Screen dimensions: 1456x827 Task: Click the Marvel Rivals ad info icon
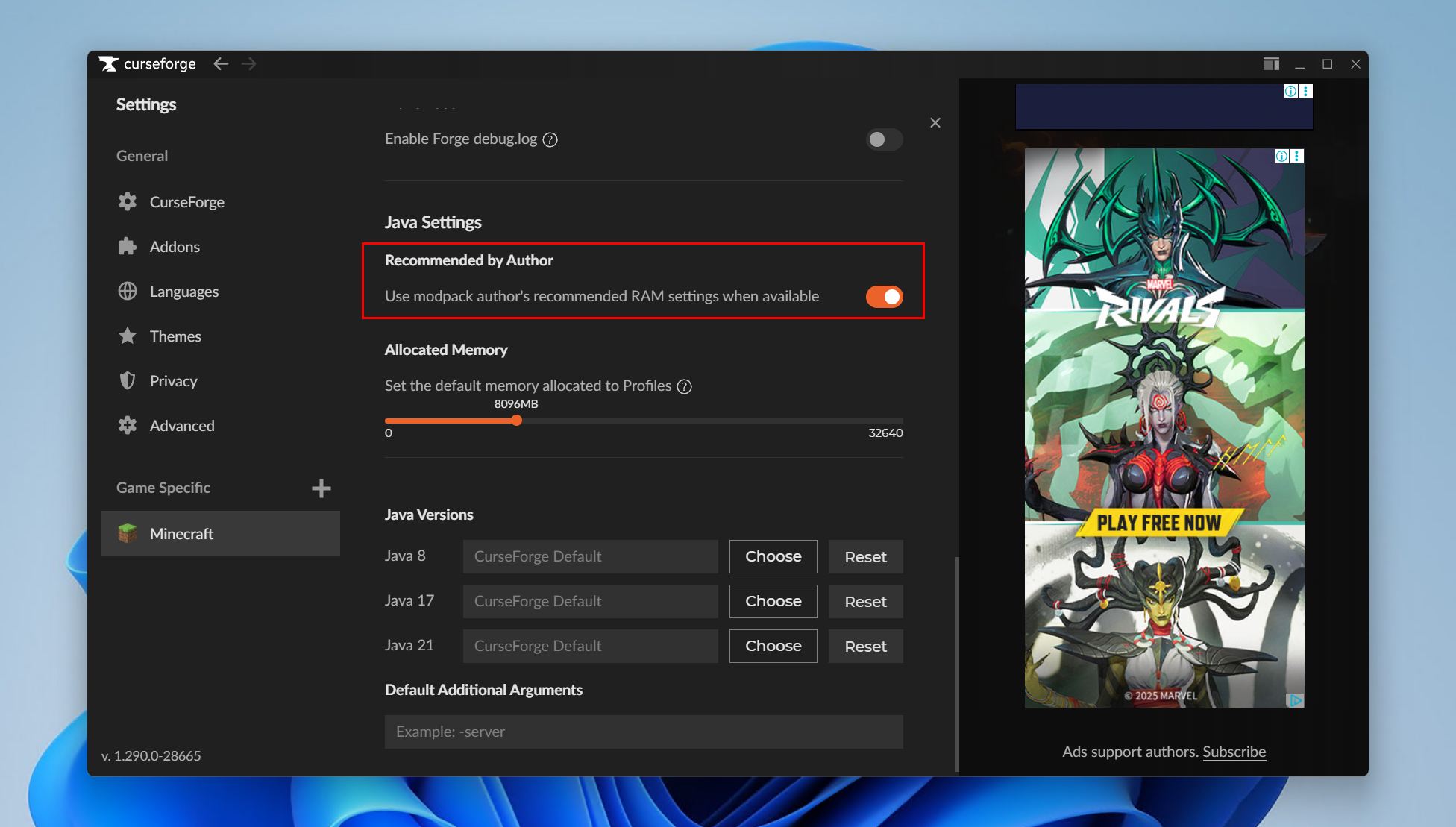(x=1281, y=156)
